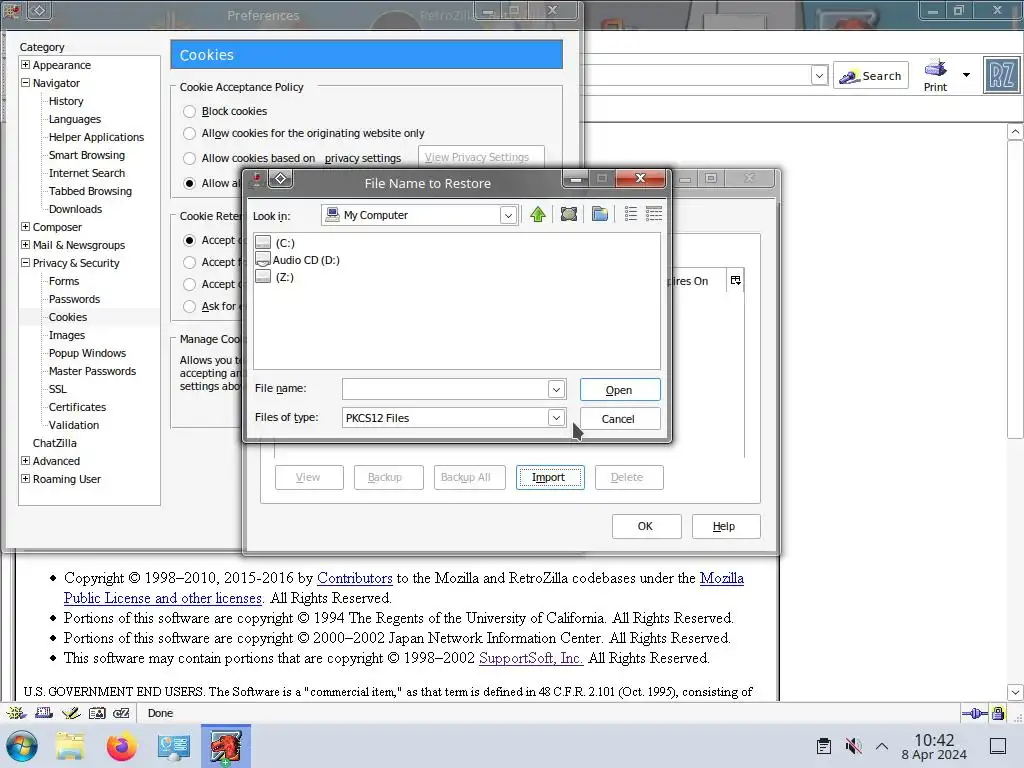The image size is (1024, 768).
Task: Select Allow cookies based on privacy settings
Action: coord(189,158)
